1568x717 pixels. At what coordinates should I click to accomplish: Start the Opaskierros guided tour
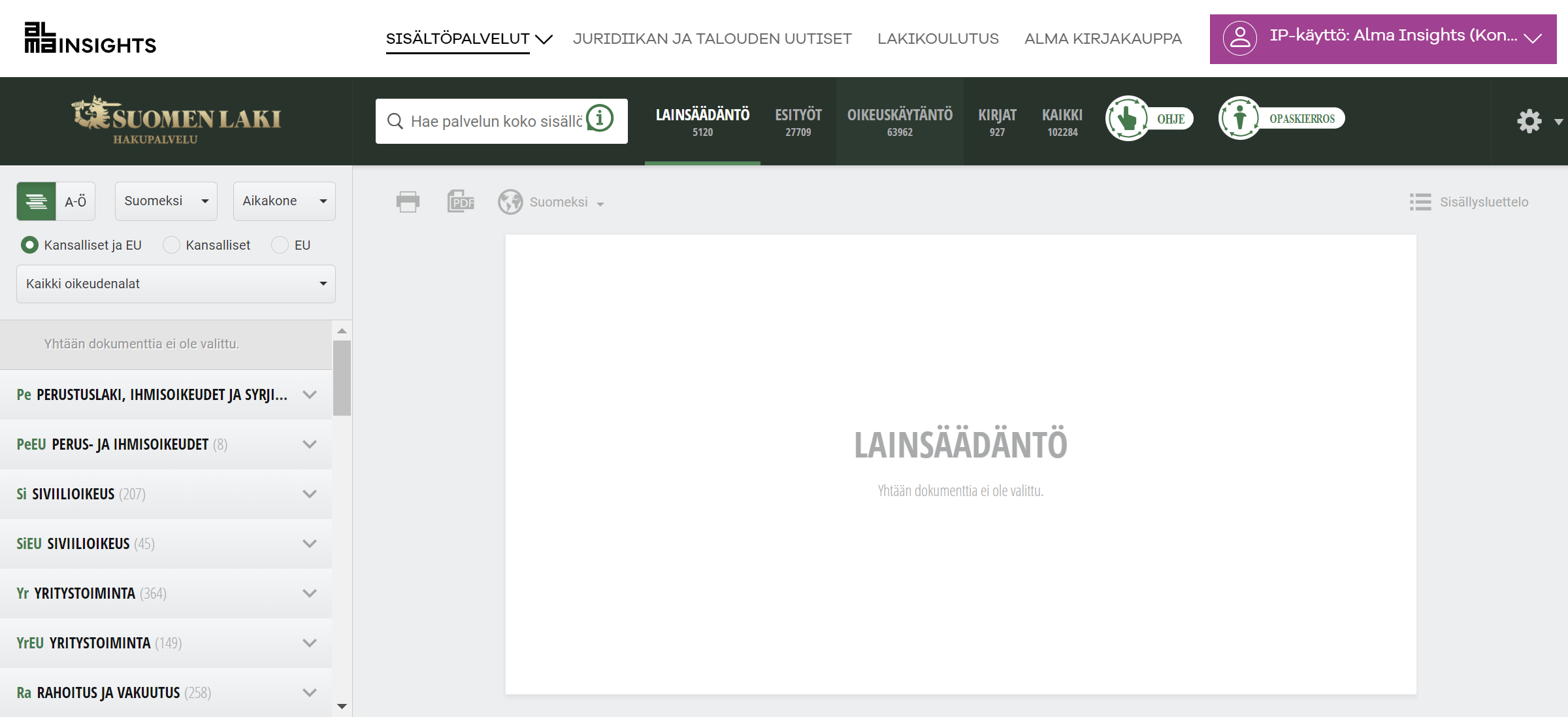(1281, 118)
